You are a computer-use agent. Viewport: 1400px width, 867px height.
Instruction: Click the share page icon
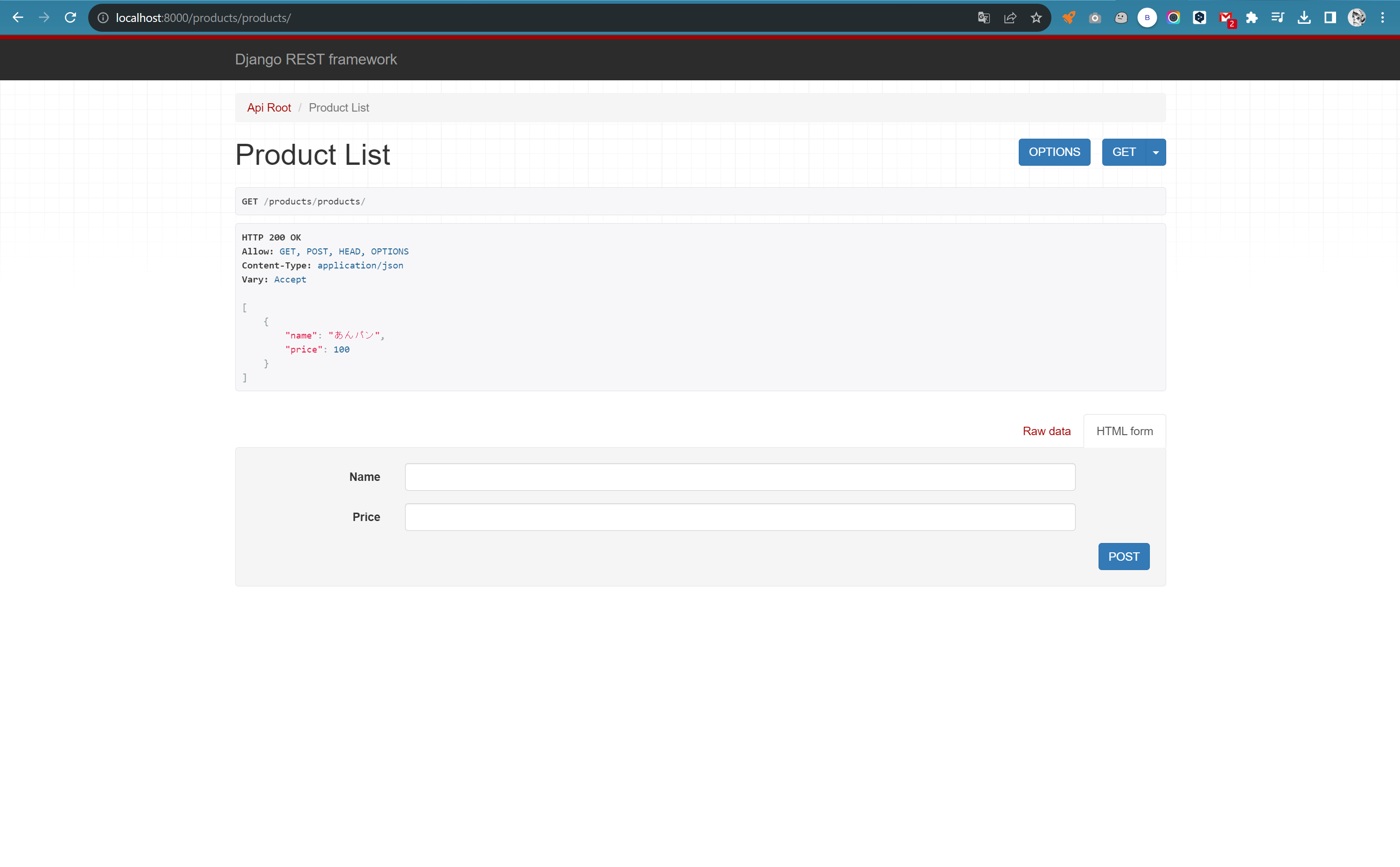click(x=1010, y=17)
